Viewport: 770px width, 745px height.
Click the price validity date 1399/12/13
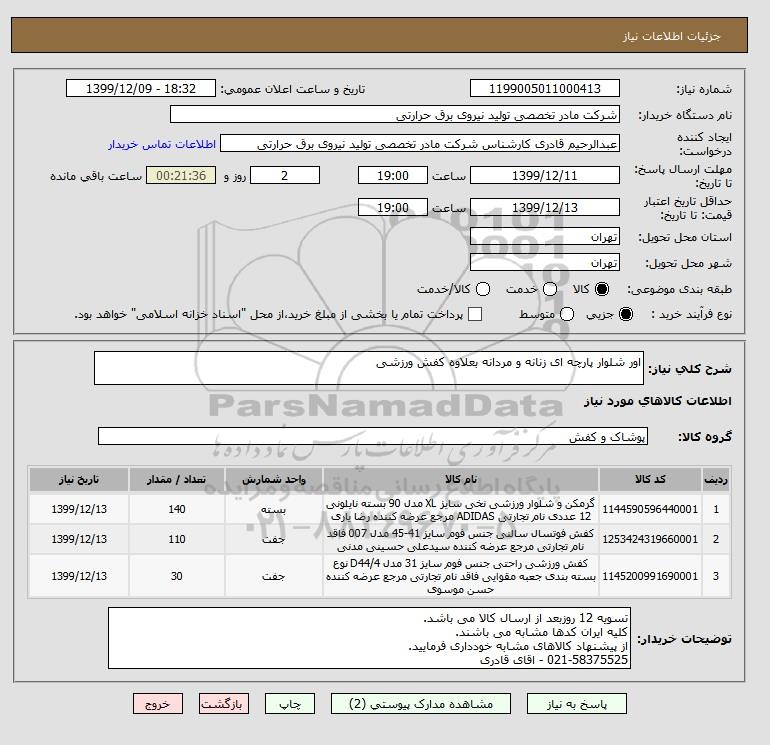coord(545,207)
